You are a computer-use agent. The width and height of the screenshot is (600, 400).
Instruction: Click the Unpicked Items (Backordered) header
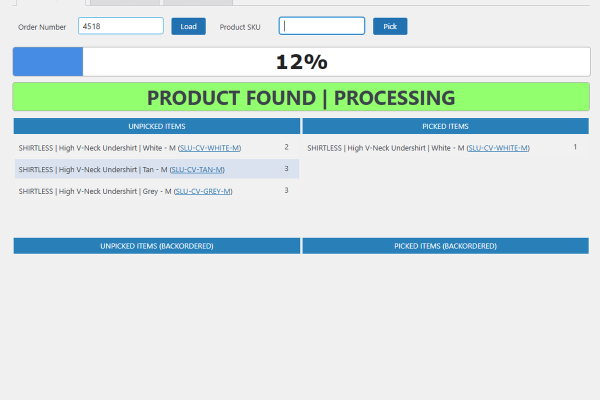[x=157, y=245]
